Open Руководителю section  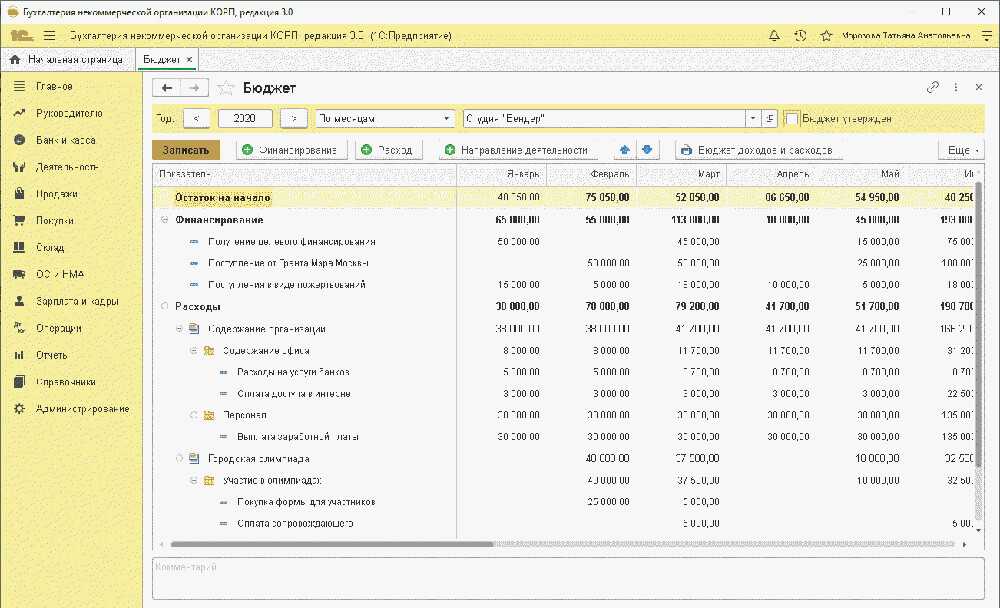pyautogui.click(x=71, y=113)
